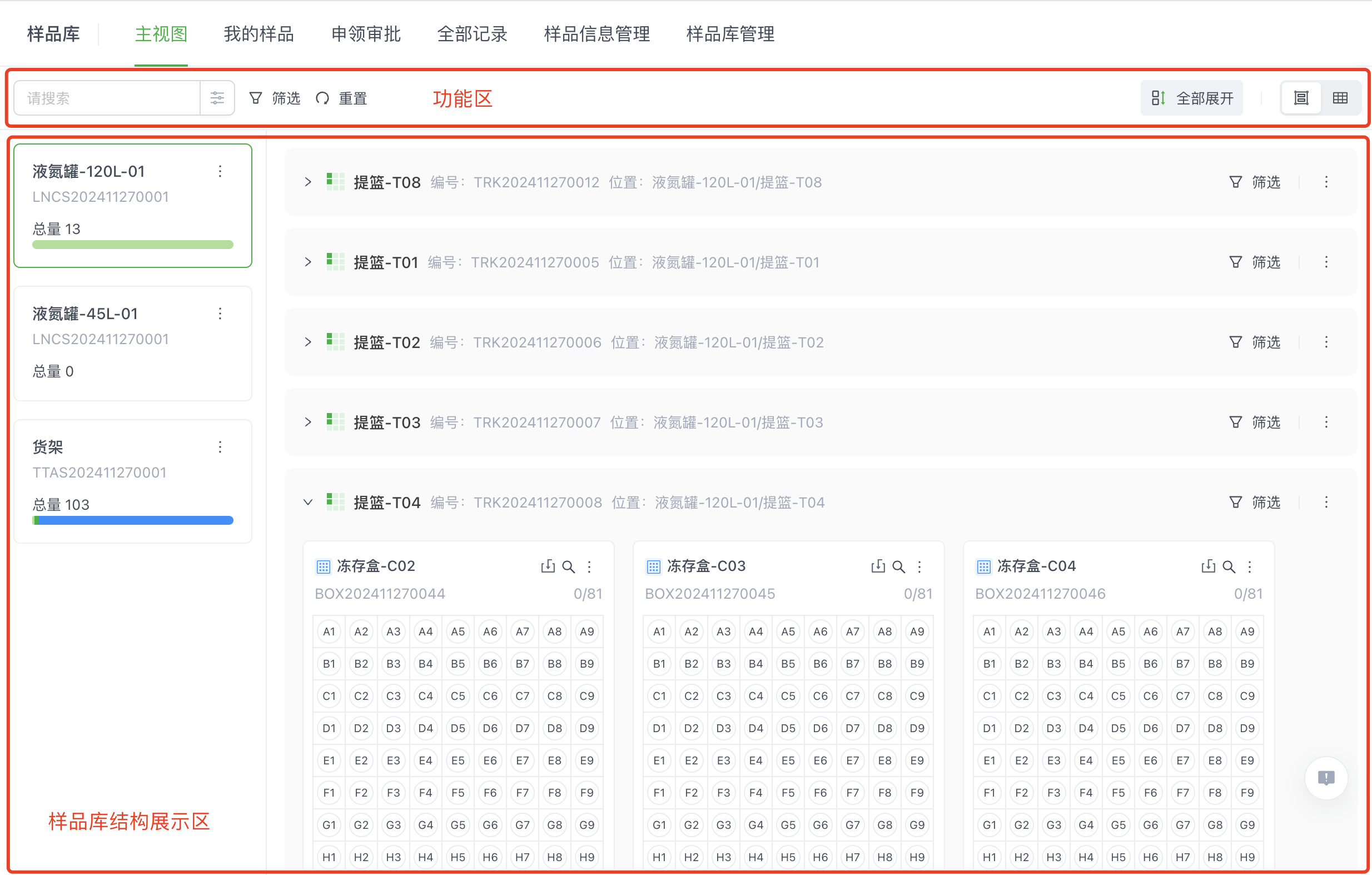Click the 重置 reset icon
The height and width of the screenshot is (875, 1372).
coord(323,97)
